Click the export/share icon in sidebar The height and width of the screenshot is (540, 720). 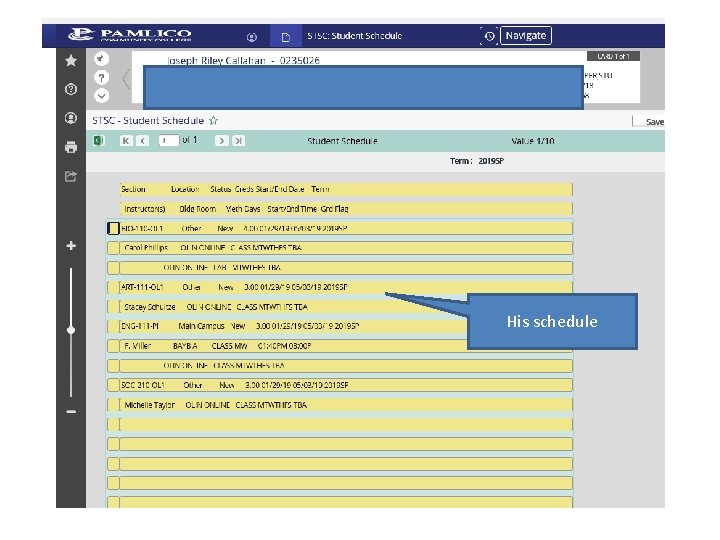[x=71, y=176]
